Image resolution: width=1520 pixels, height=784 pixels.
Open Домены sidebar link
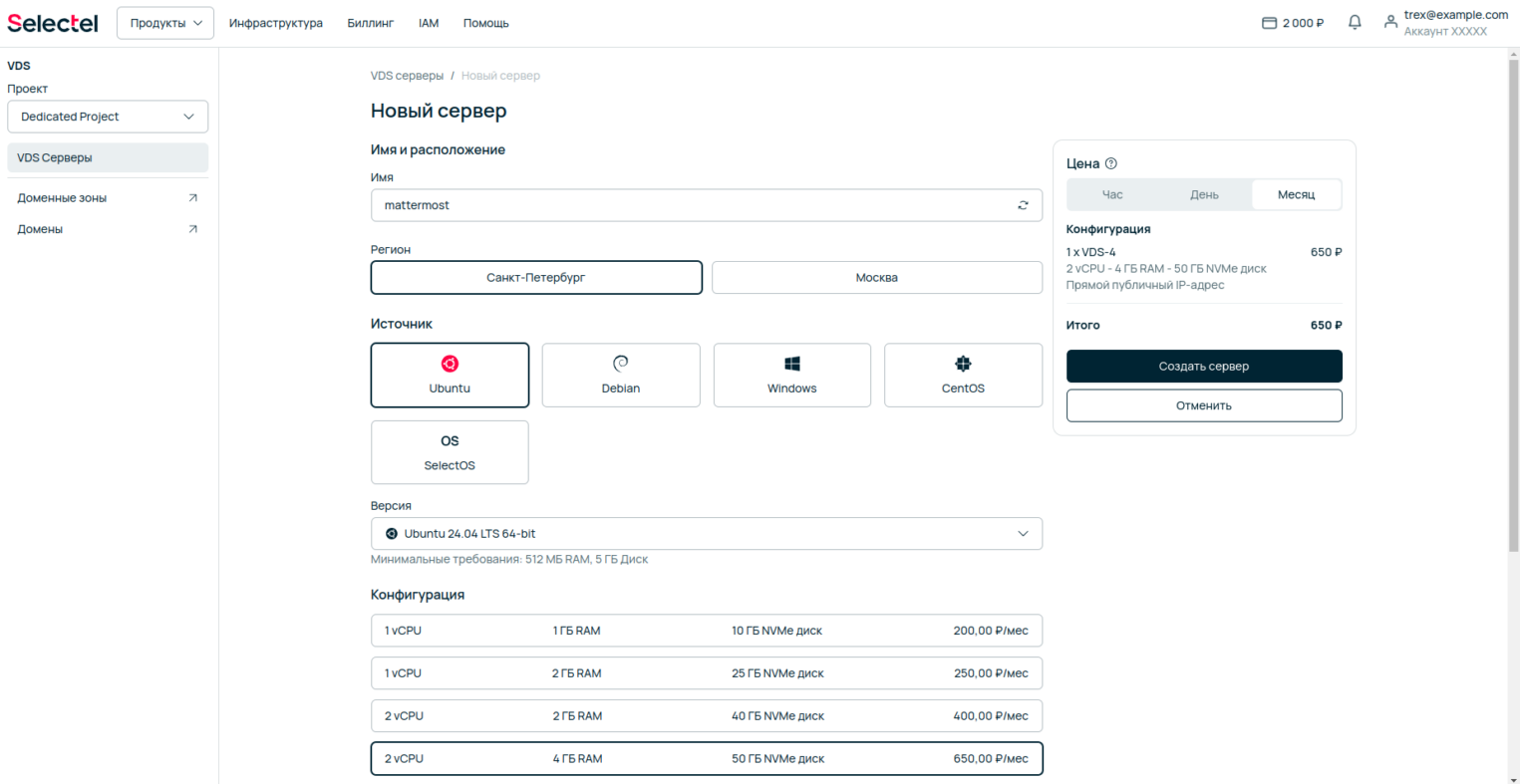40,229
